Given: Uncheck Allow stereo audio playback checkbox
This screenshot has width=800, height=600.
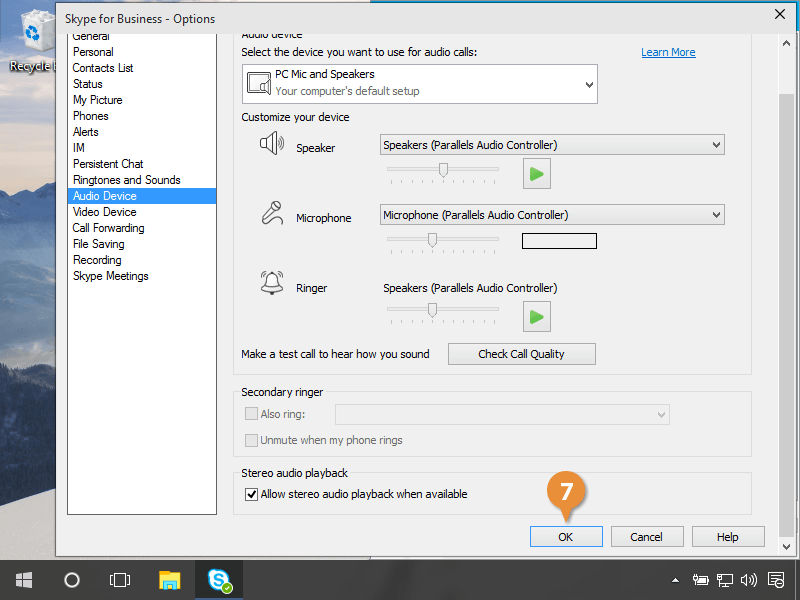Looking at the screenshot, I should tap(252, 494).
